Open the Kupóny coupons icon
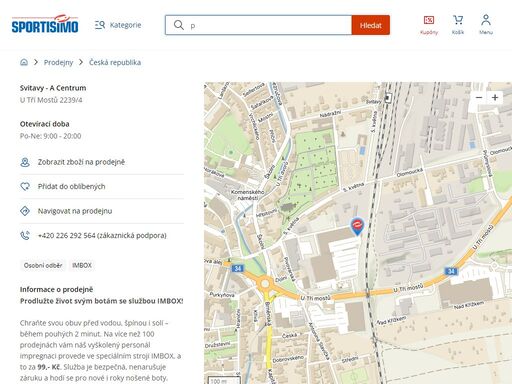Image resolution: width=512 pixels, height=384 pixels. coord(429,25)
